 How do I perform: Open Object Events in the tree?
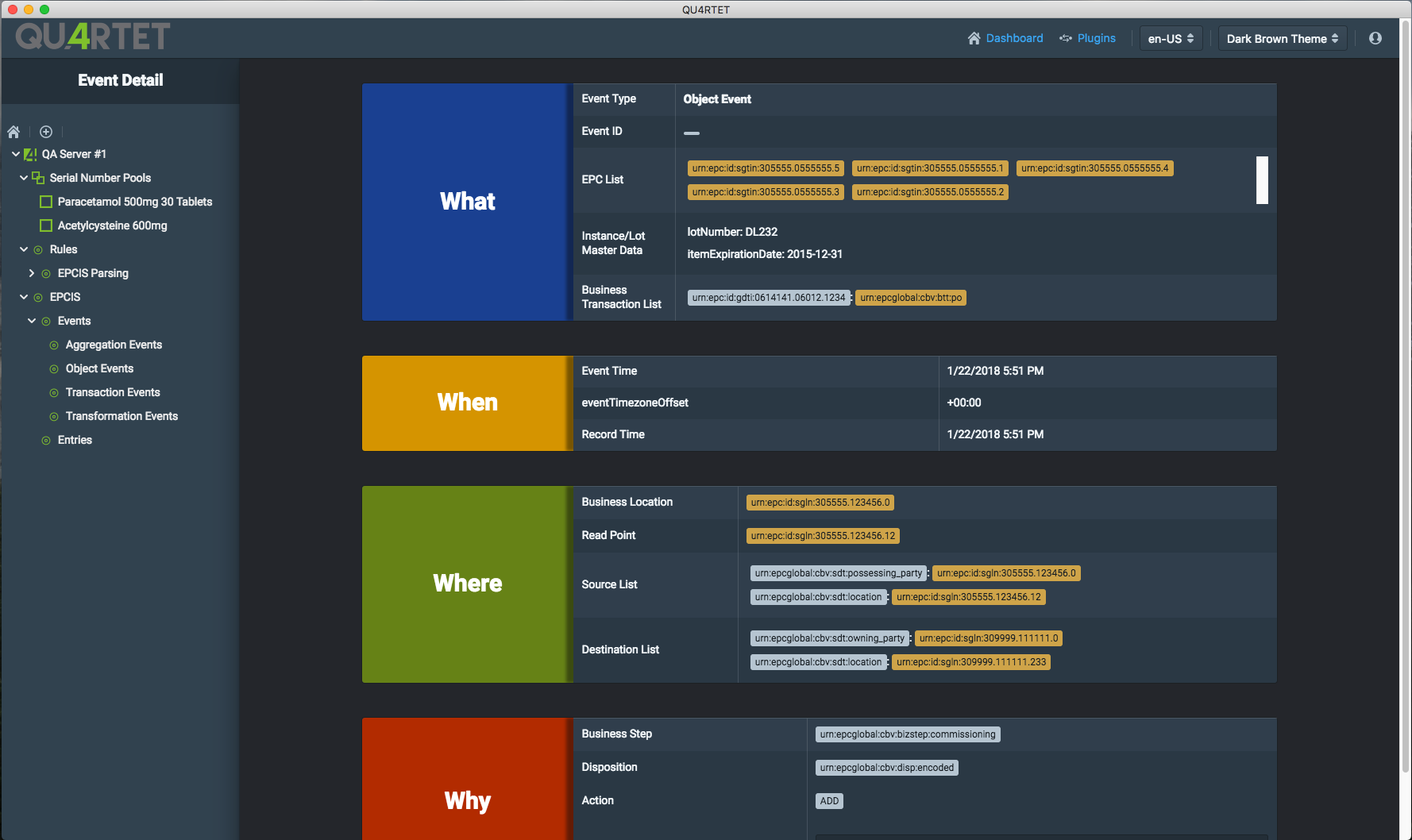pos(99,368)
